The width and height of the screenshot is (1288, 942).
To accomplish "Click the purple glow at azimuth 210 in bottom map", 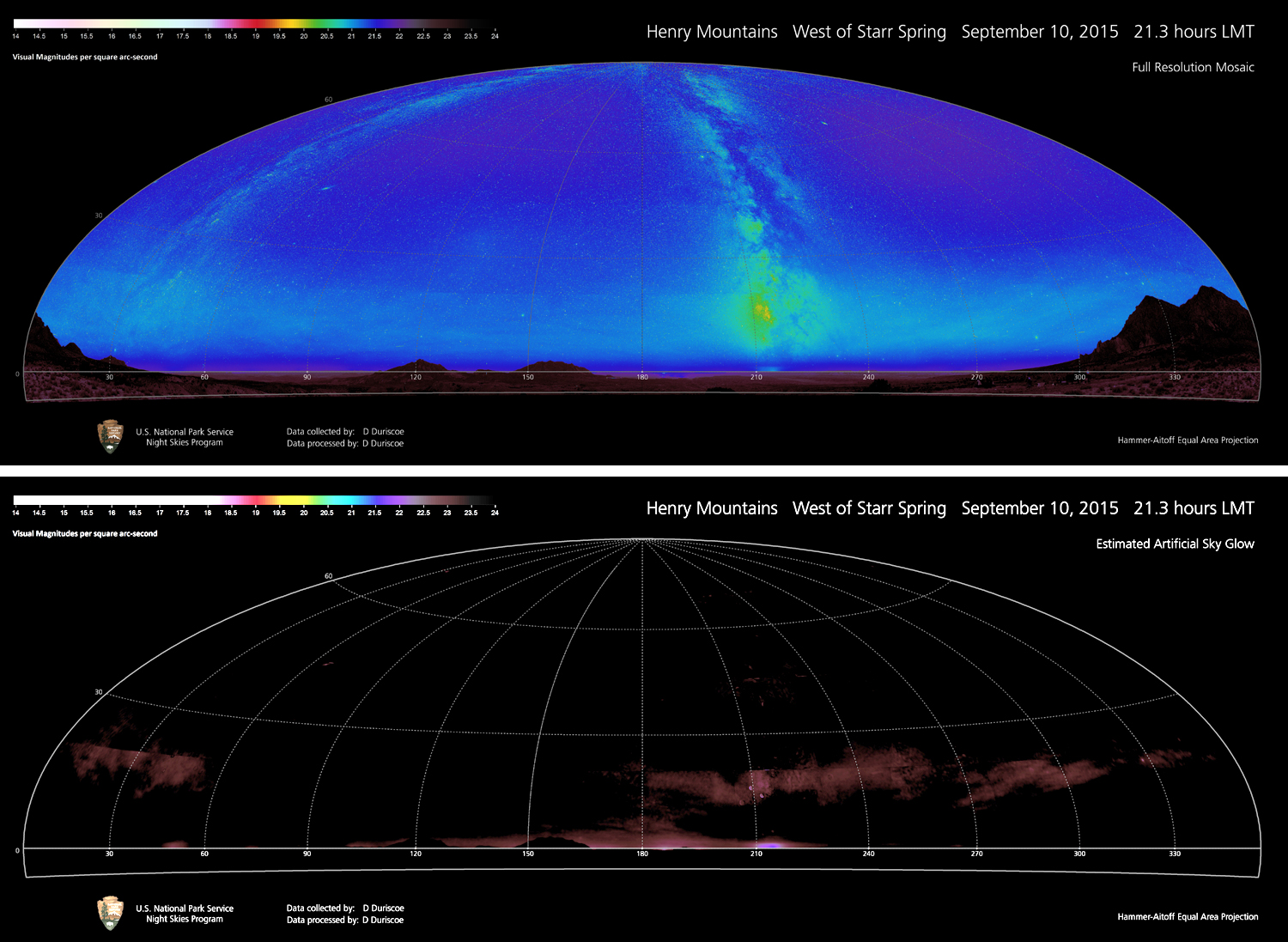I will point(769,845).
